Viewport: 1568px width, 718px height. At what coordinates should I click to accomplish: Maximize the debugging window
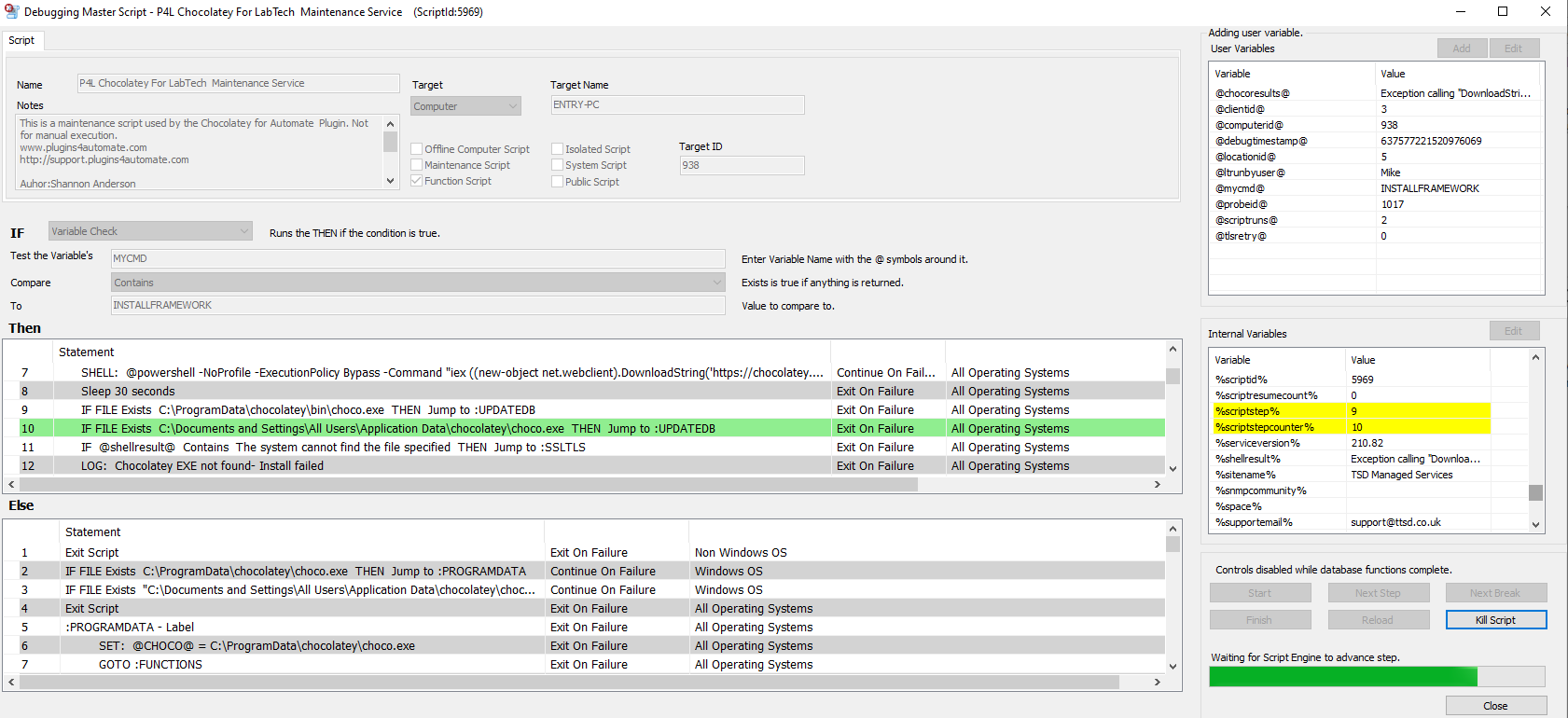tap(1503, 11)
